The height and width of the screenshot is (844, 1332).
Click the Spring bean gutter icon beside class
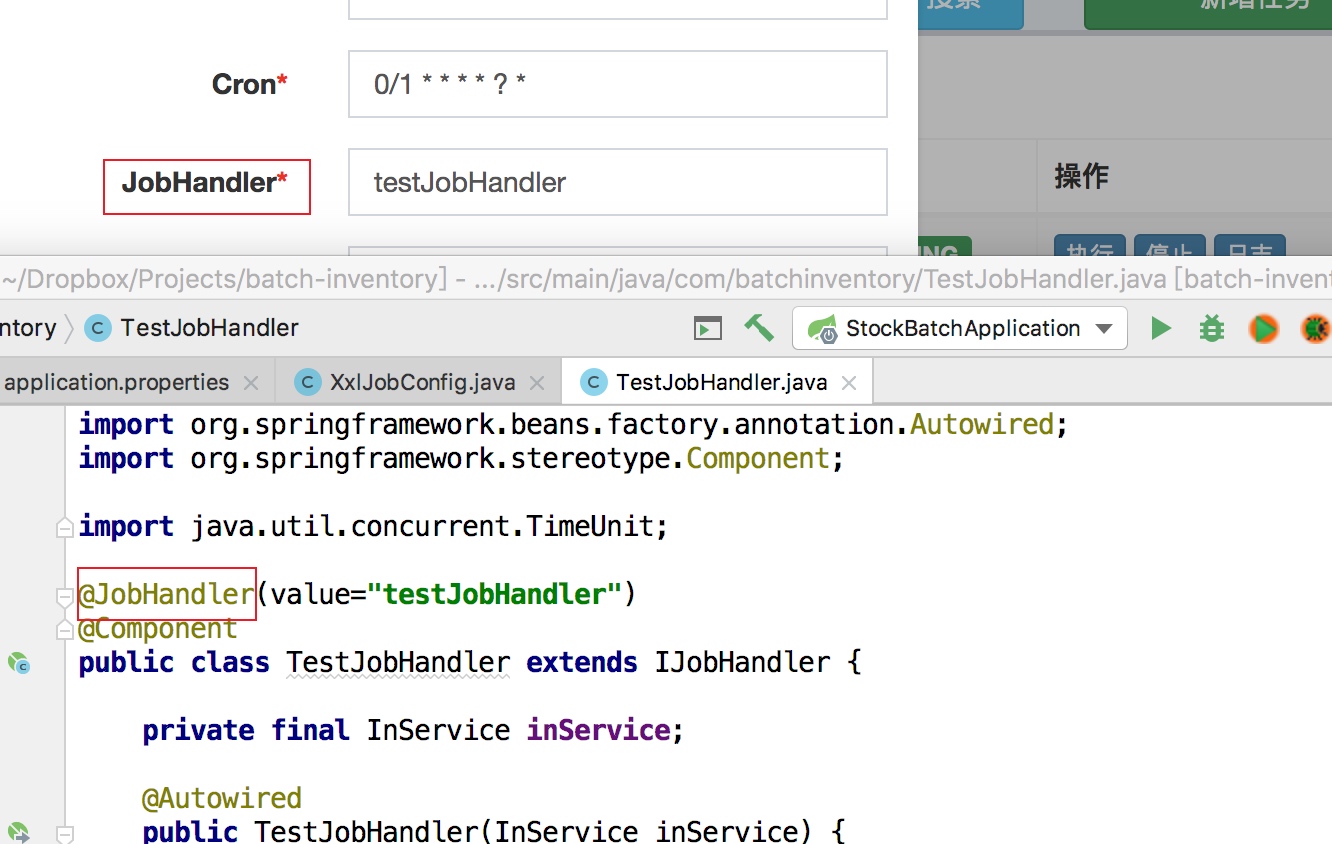[x=19, y=662]
